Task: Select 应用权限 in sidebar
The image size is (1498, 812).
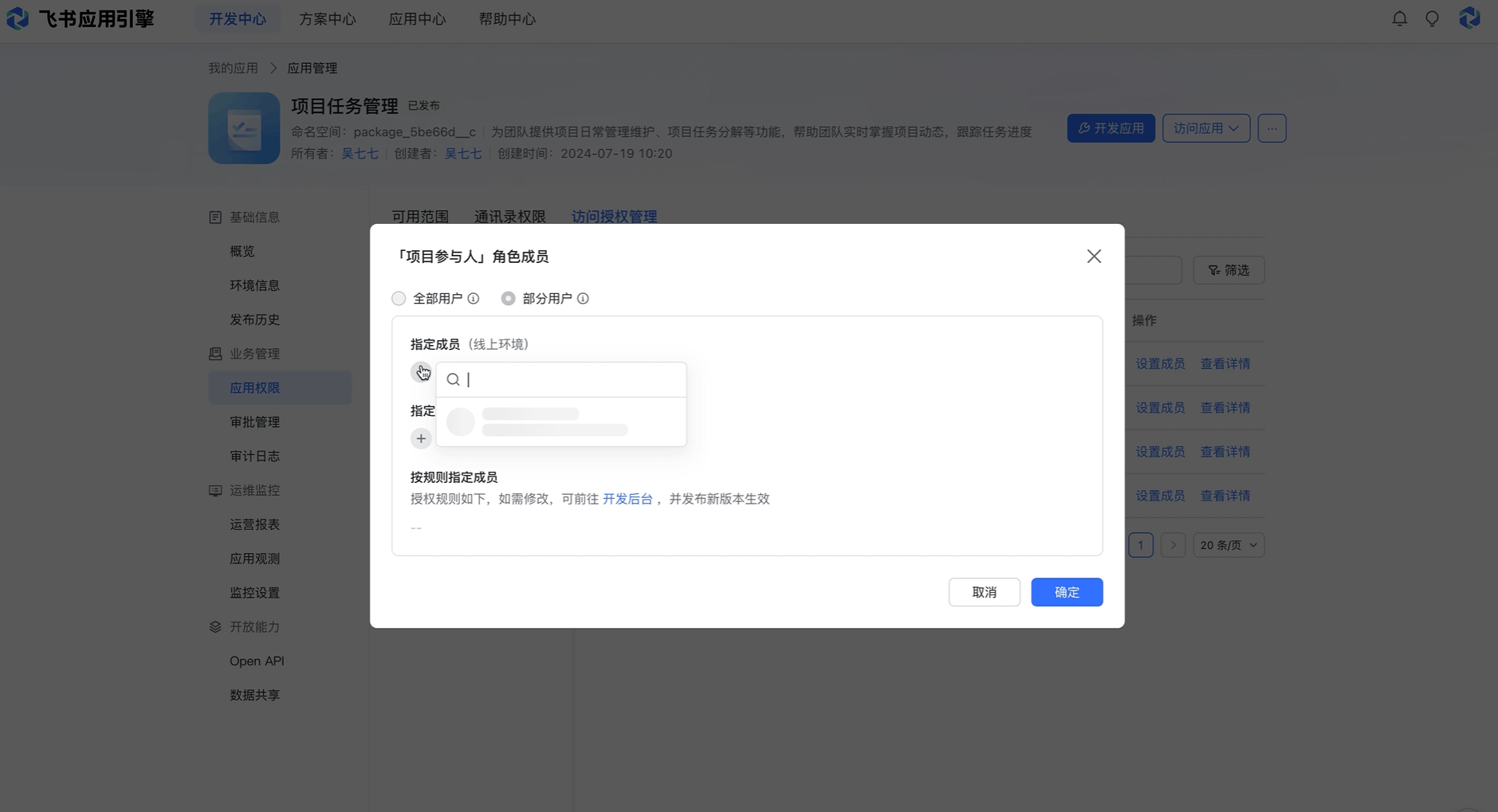Action: click(x=279, y=387)
